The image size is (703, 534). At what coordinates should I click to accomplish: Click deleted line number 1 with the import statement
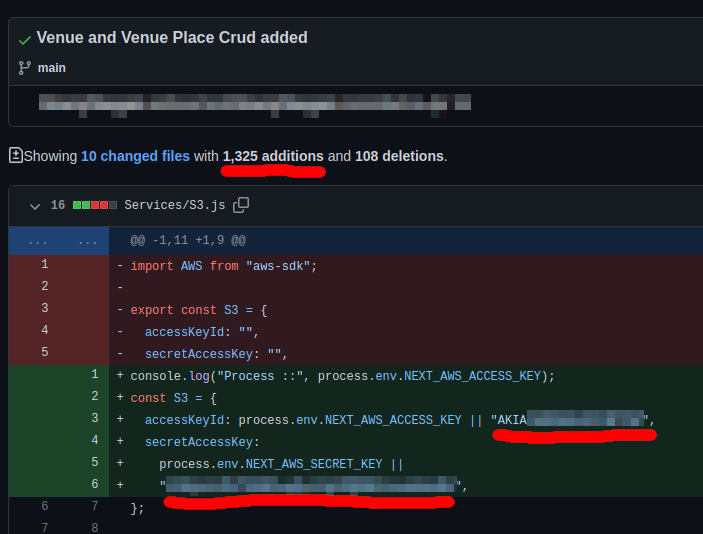point(44,264)
